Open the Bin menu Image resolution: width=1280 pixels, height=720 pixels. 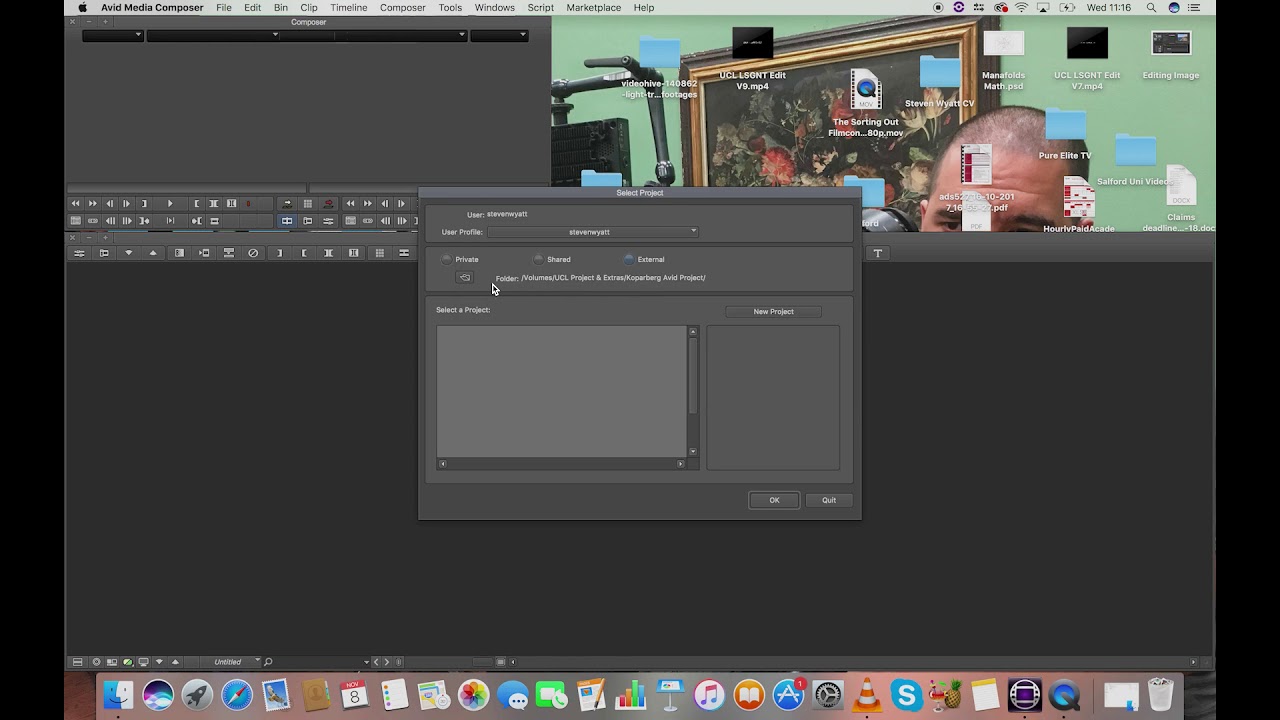(x=281, y=8)
